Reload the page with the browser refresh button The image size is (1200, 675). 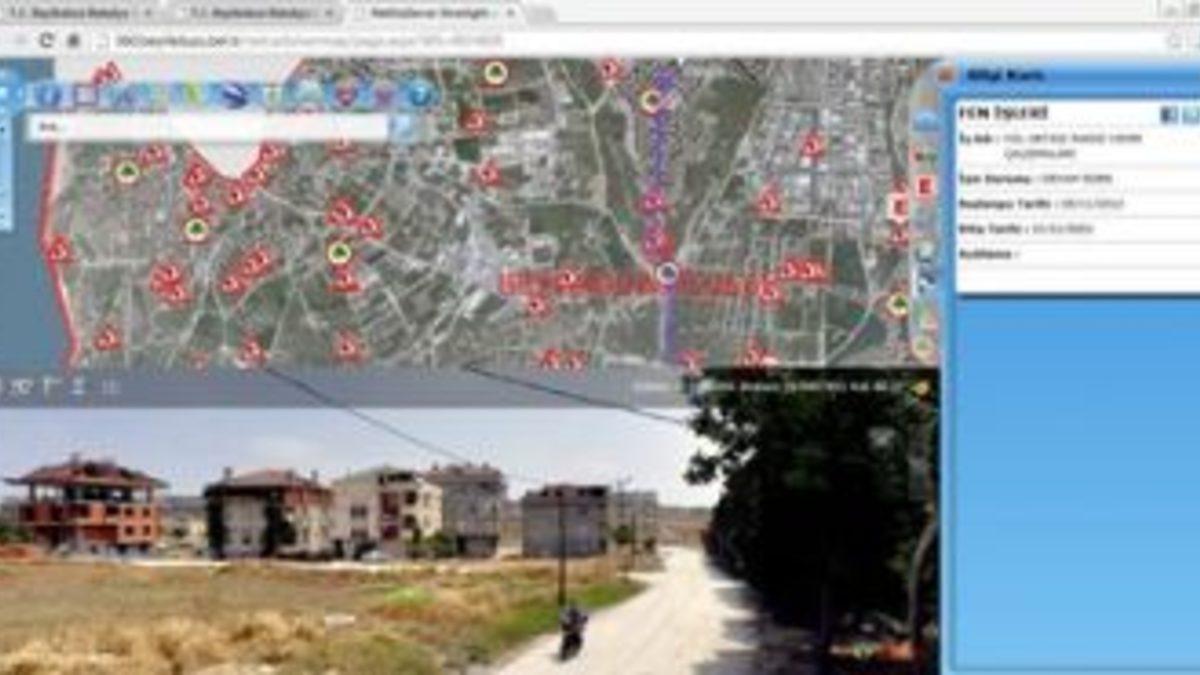coord(46,41)
